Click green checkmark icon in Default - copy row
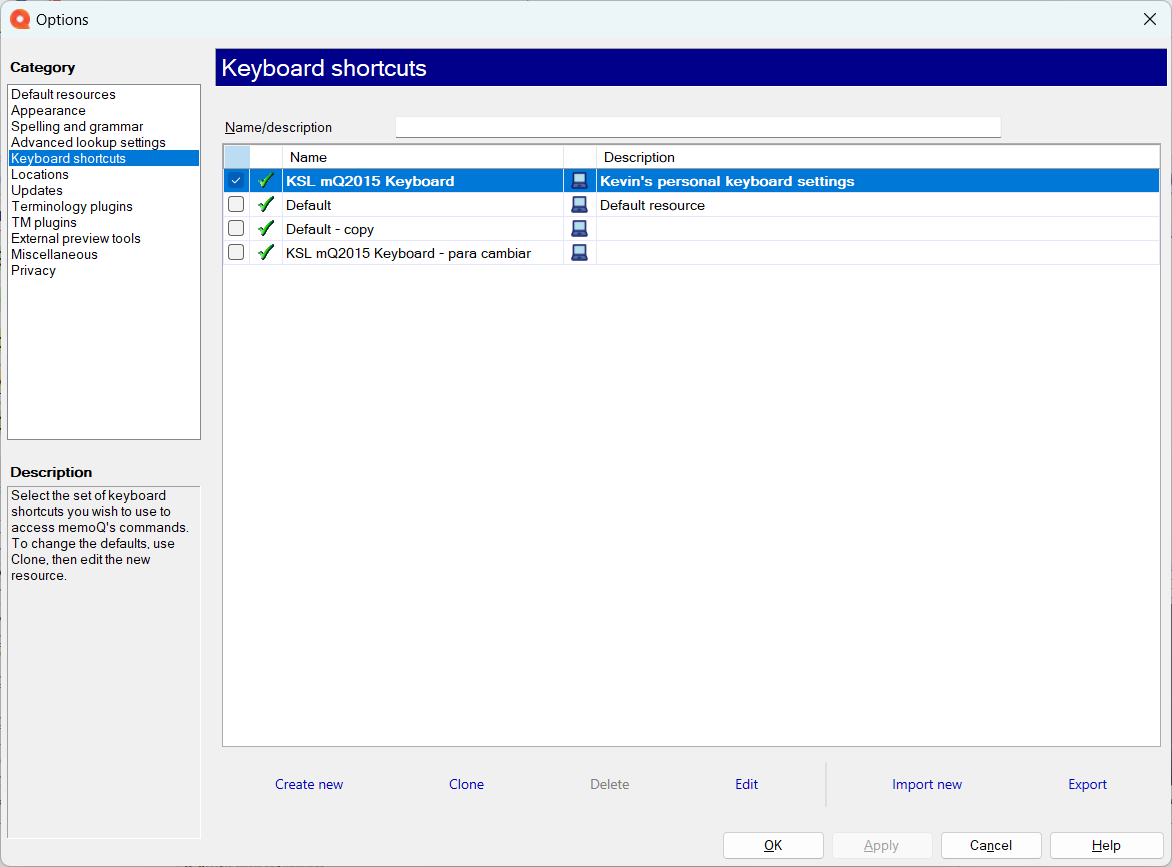This screenshot has height=867, width=1172. point(265,228)
